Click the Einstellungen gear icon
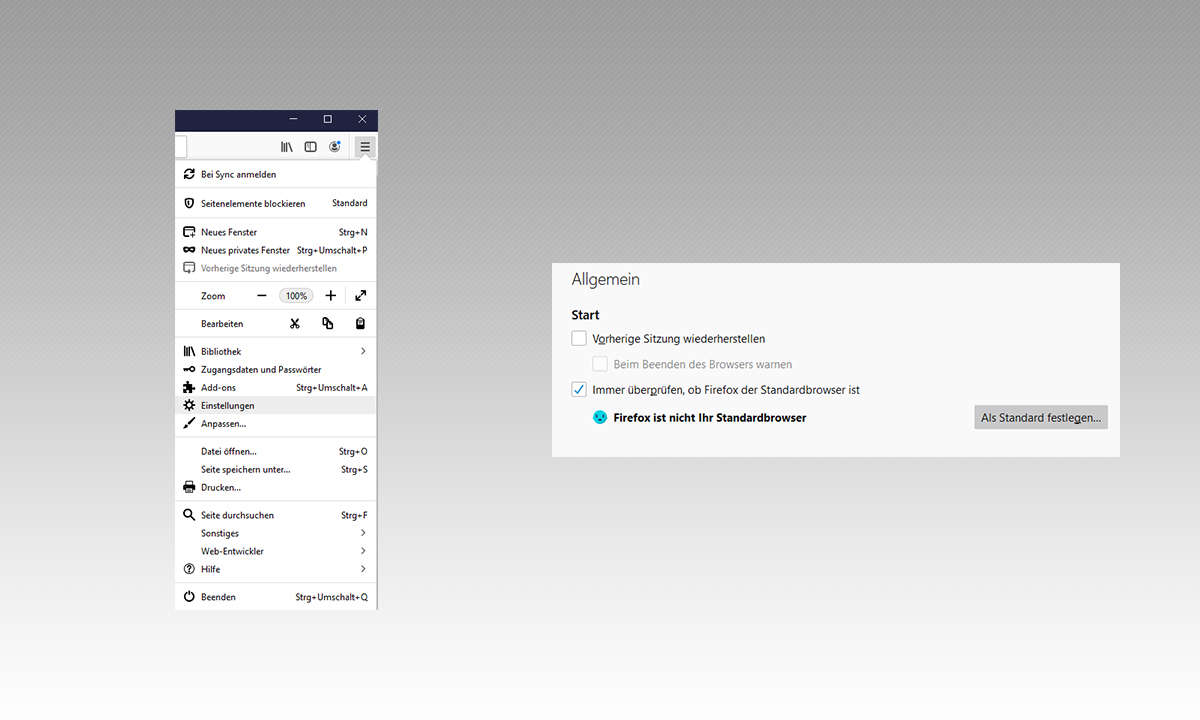The image size is (1200, 720). pyautogui.click(x=189, y=405)
